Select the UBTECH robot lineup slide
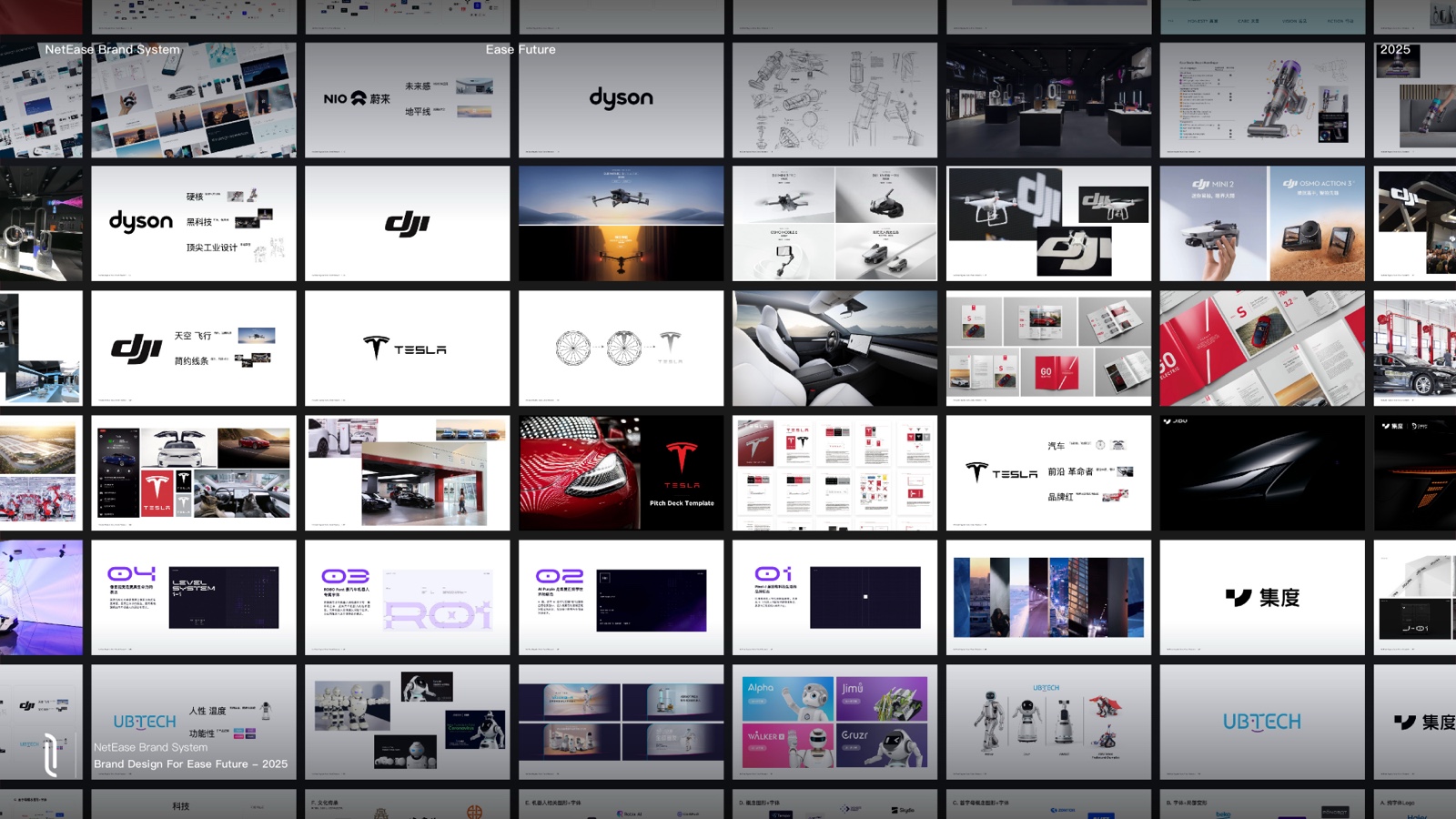This screenshot has width=1456, height=819. pyautogui.click(x=1049, y=722)
